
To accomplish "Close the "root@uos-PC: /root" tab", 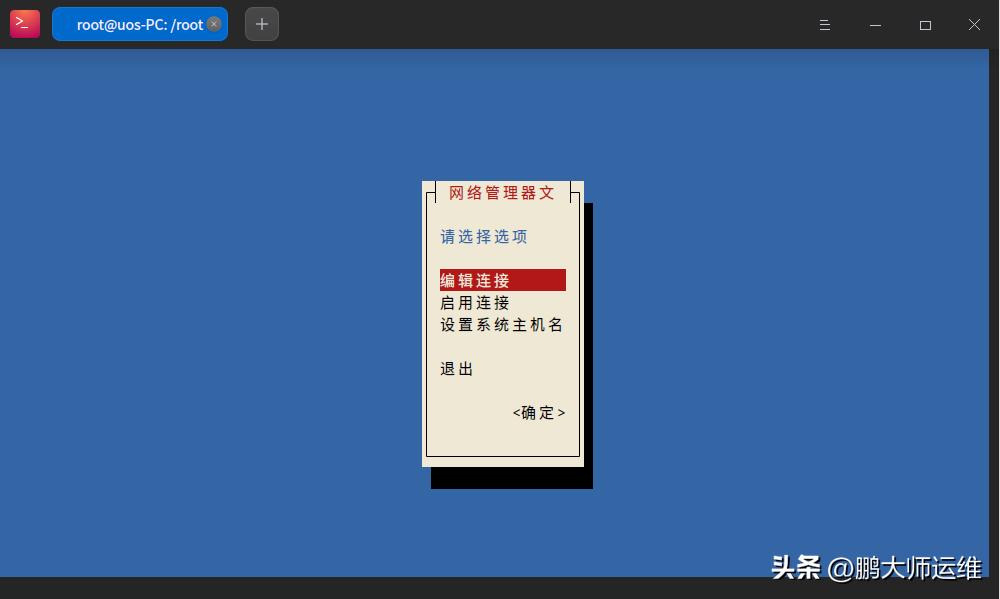I will [214, 24].
